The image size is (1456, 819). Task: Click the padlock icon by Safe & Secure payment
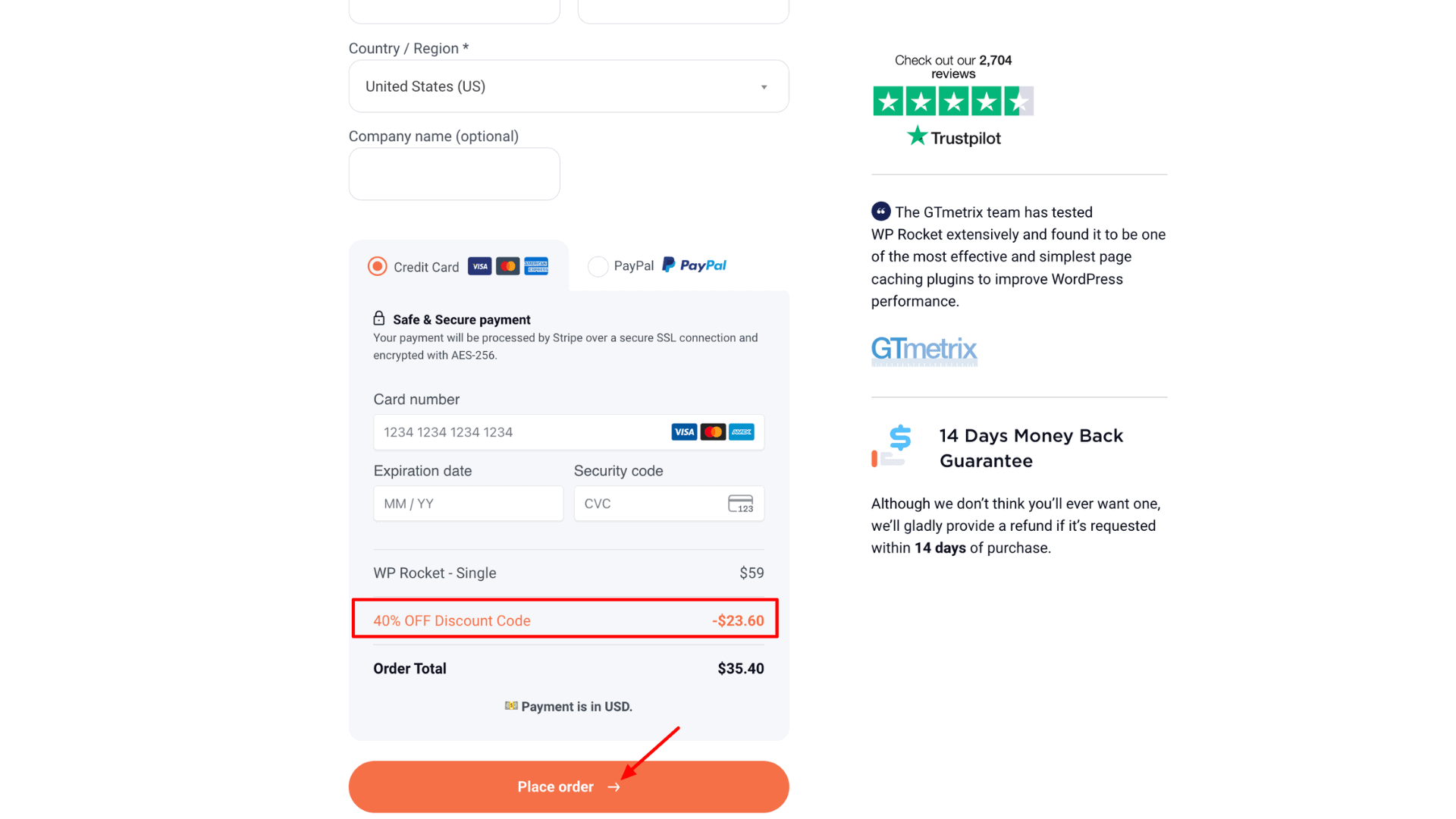tap(379, 318)
